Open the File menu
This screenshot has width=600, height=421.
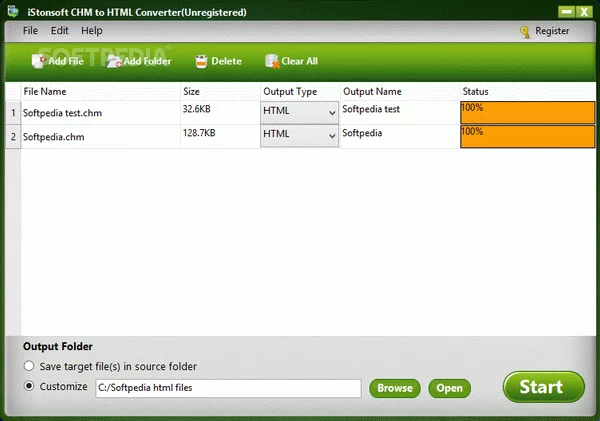(x=30, y=31)
